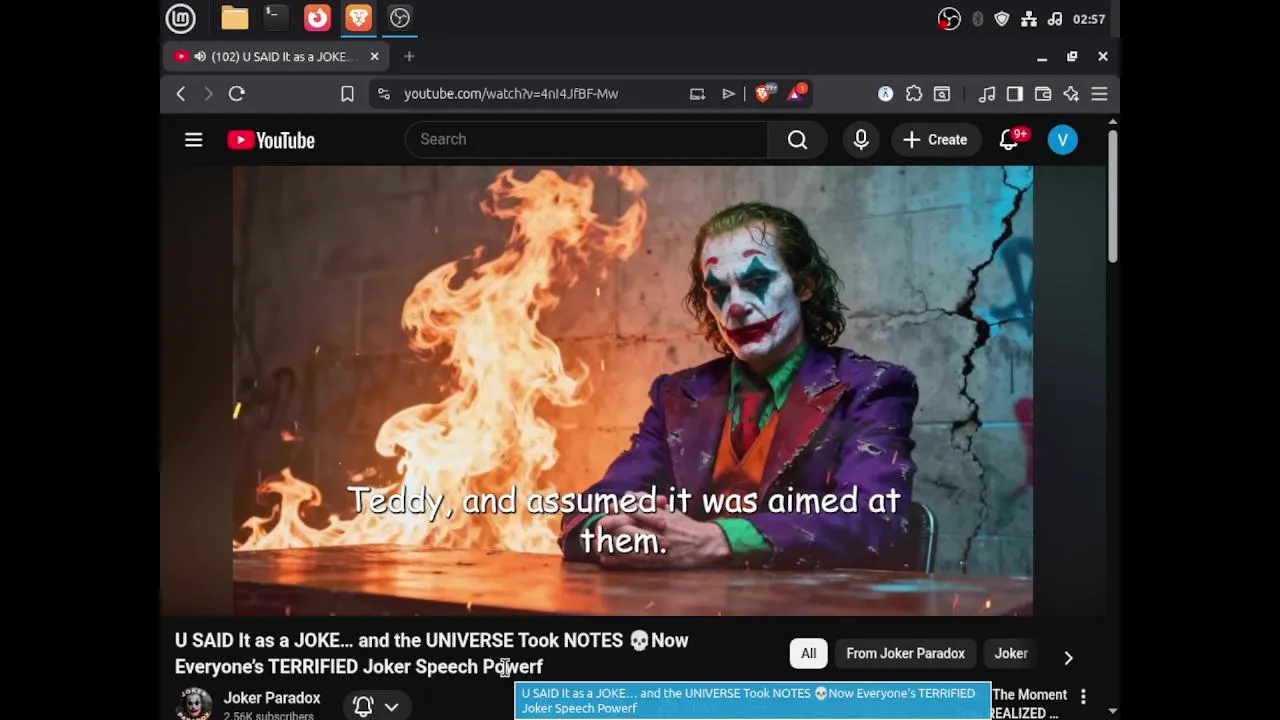The height and width of the screenshot is (720, 1280).
Task: Switch to the OBS Studio panel launcher
Action: [x=400, y=18]
